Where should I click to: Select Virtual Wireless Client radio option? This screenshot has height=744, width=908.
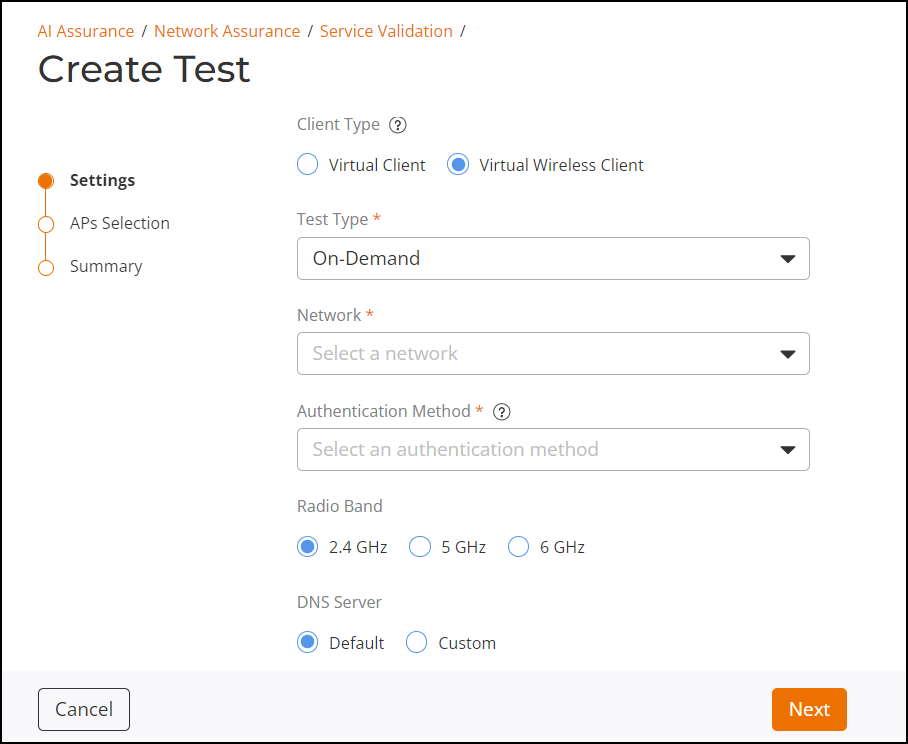pyautogui.click(x=458, y=165)
